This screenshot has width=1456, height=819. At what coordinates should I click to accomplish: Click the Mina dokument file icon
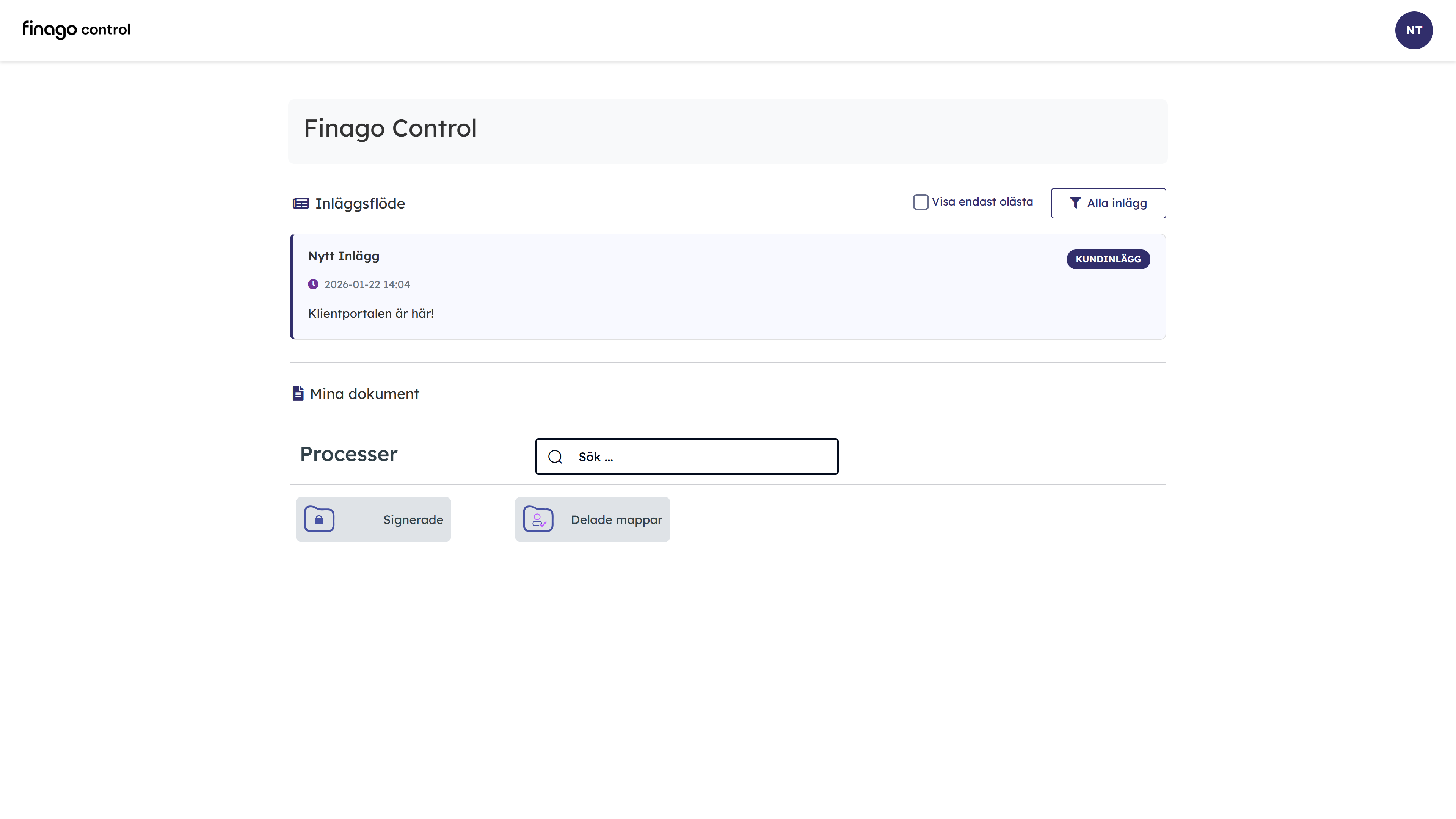point(298,394)
